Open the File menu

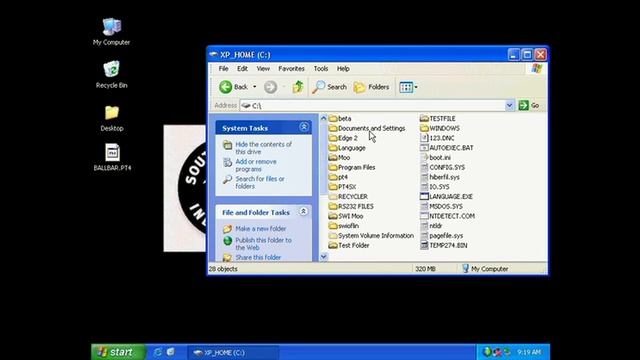pyautogui.click(x=223, y=69)
